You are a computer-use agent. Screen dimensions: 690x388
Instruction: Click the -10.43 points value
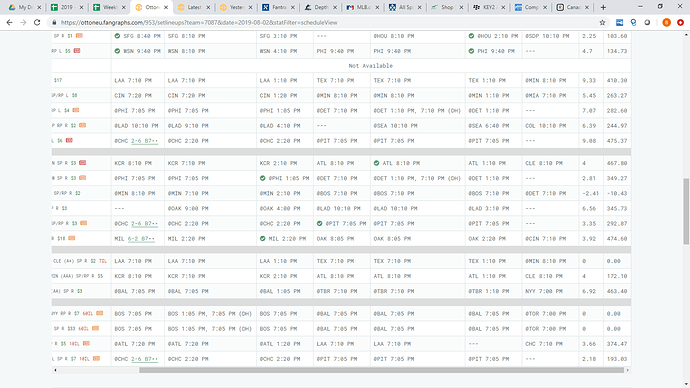(617, 193)
